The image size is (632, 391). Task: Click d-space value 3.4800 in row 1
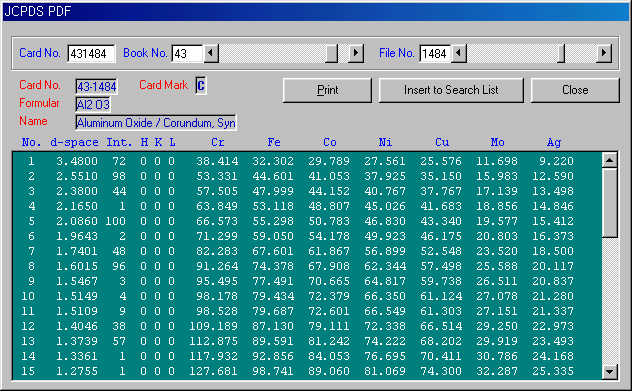[x=77, y=161]
